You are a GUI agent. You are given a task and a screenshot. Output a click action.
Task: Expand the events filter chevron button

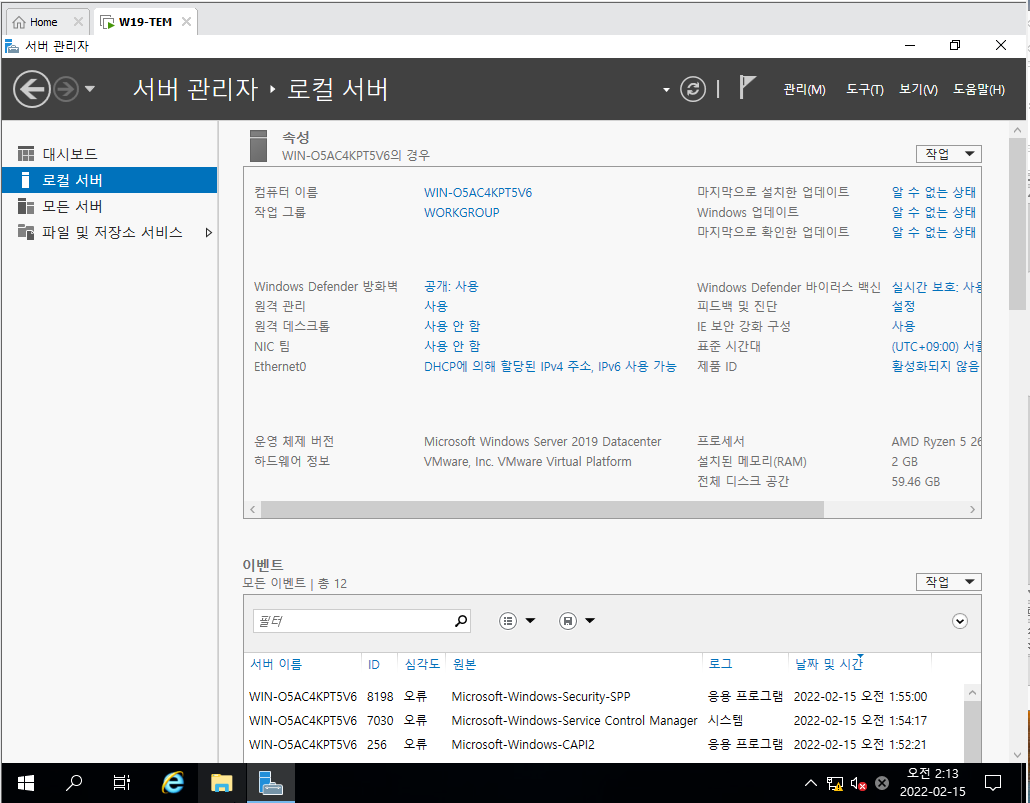coord(960,621)
